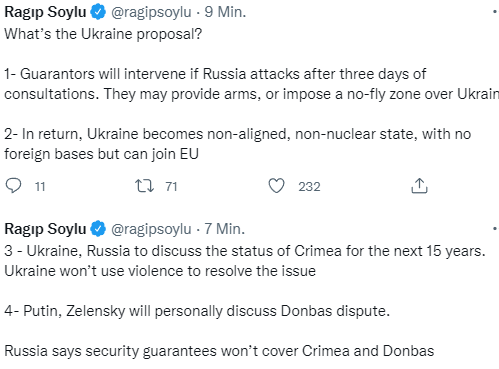Click verified badge on the 7 Min. tweet
This screenshot has height=369, width=499.
98,229
